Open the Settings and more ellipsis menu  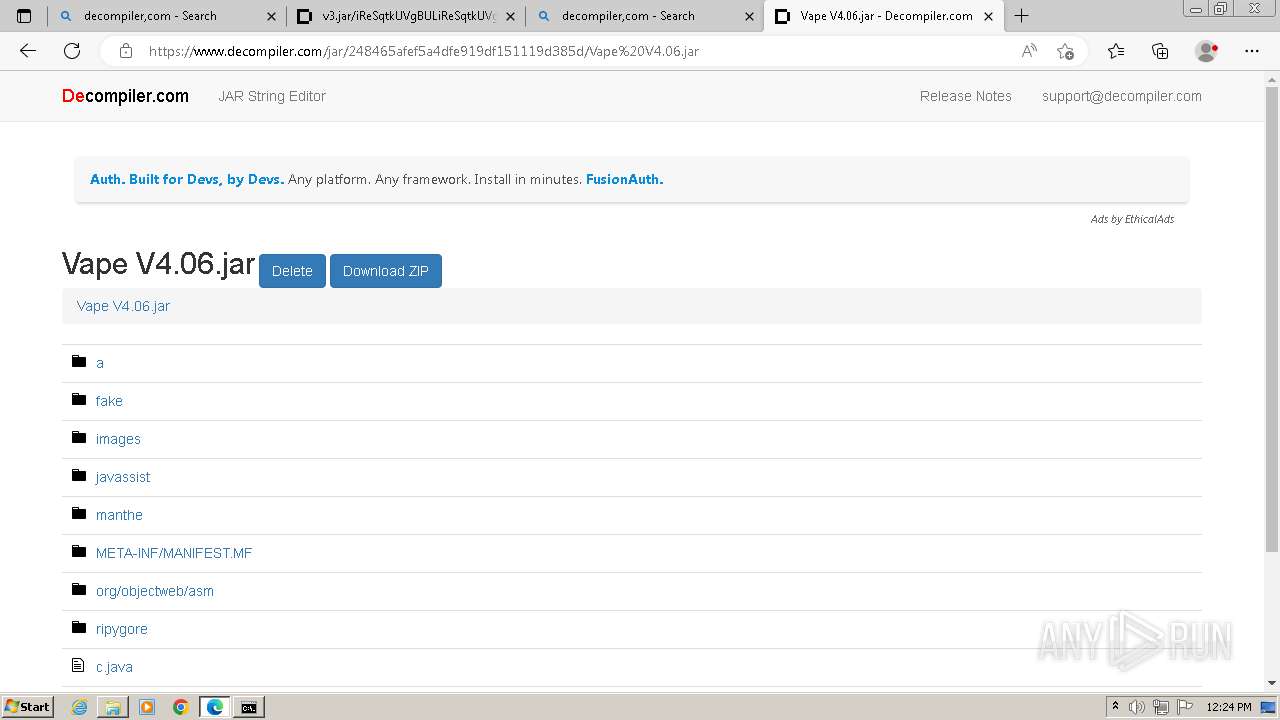click(x=1252, y=51)
